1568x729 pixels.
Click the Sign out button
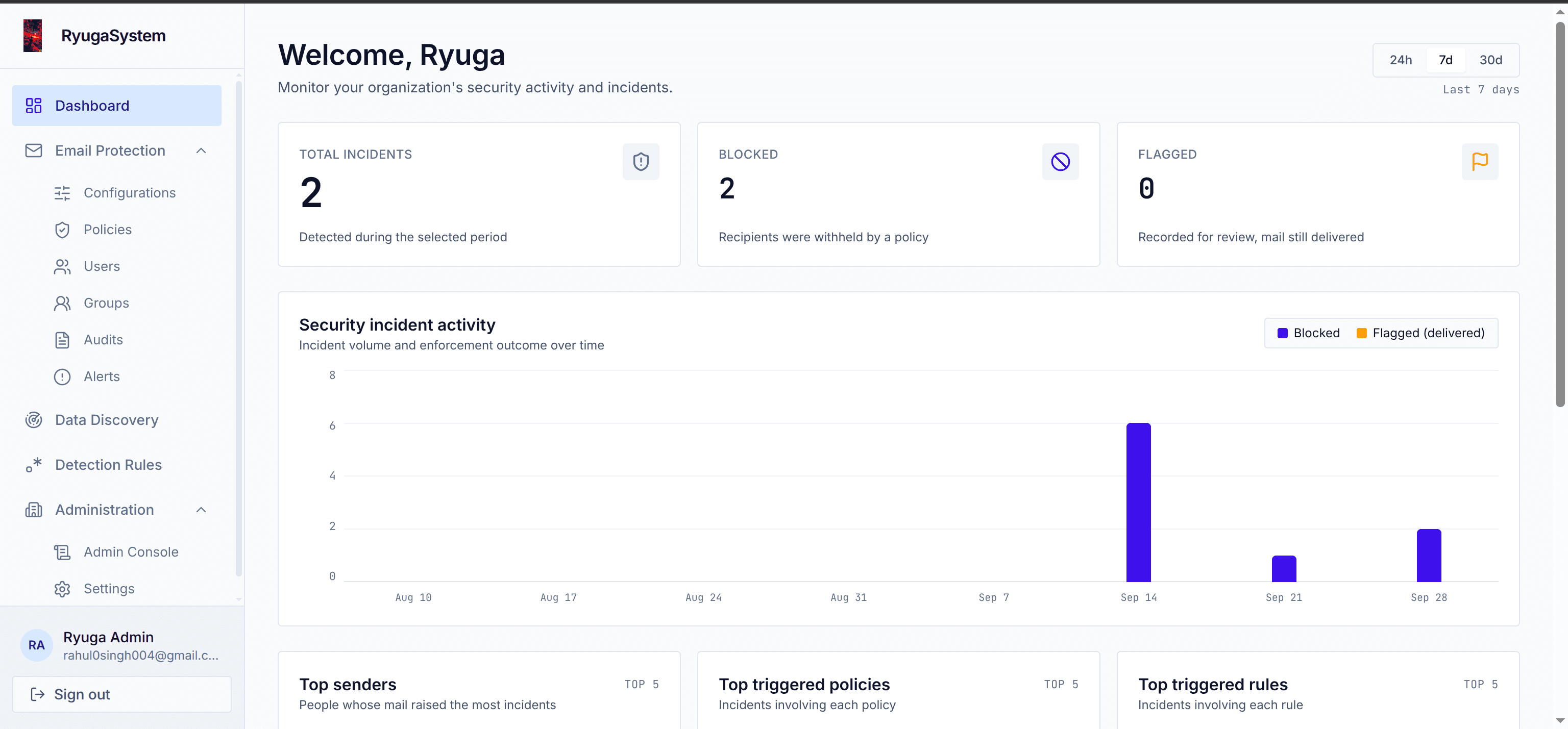[122, 694]
